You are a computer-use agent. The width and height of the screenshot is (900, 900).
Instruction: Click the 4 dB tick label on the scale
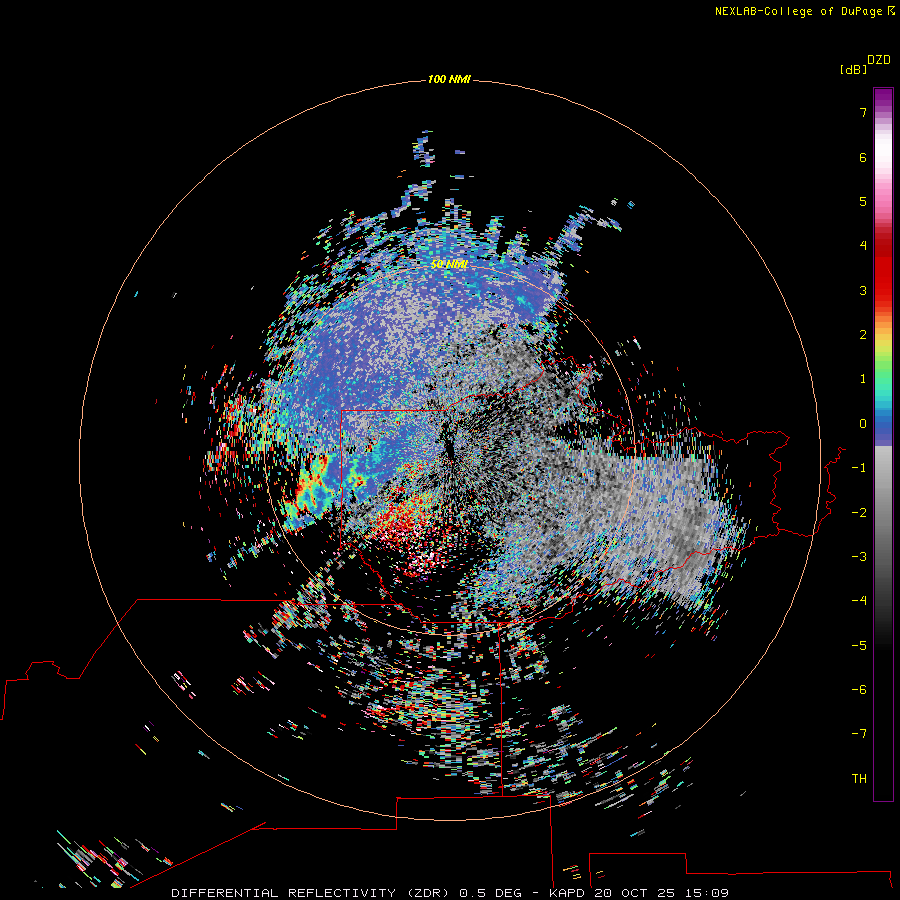(863, 246)
